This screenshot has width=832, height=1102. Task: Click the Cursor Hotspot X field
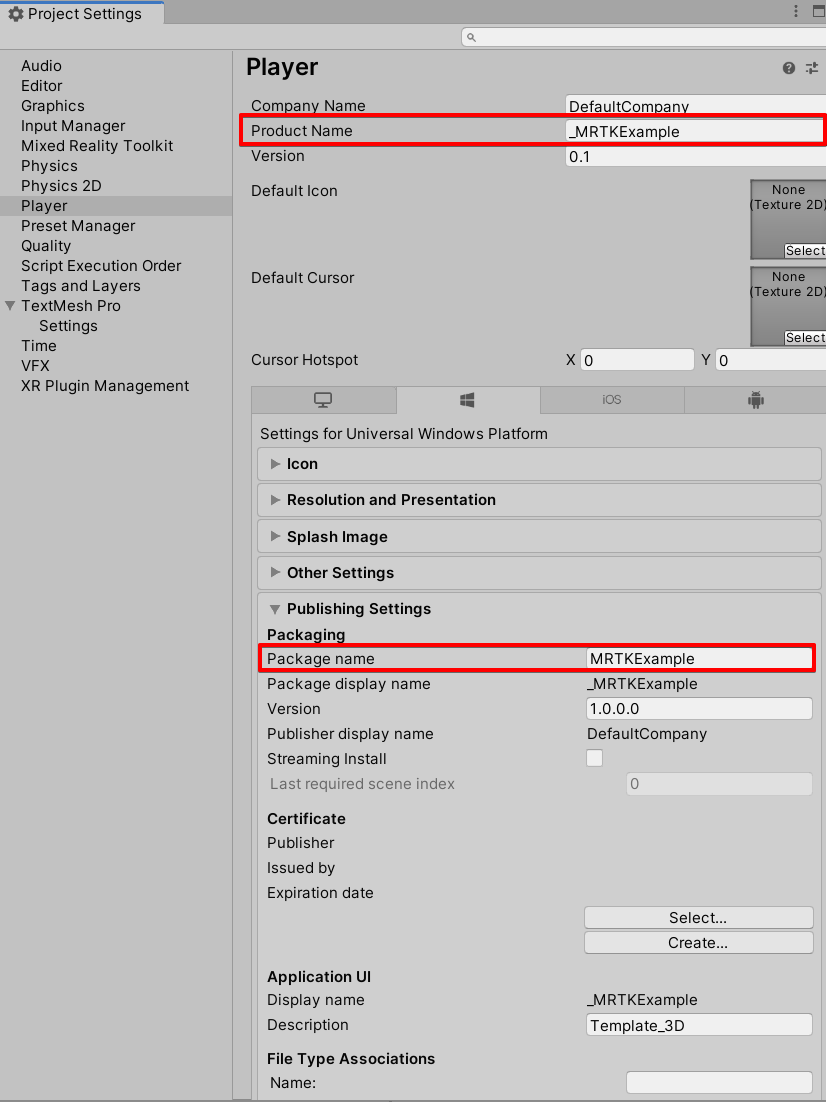coord(637,360)
